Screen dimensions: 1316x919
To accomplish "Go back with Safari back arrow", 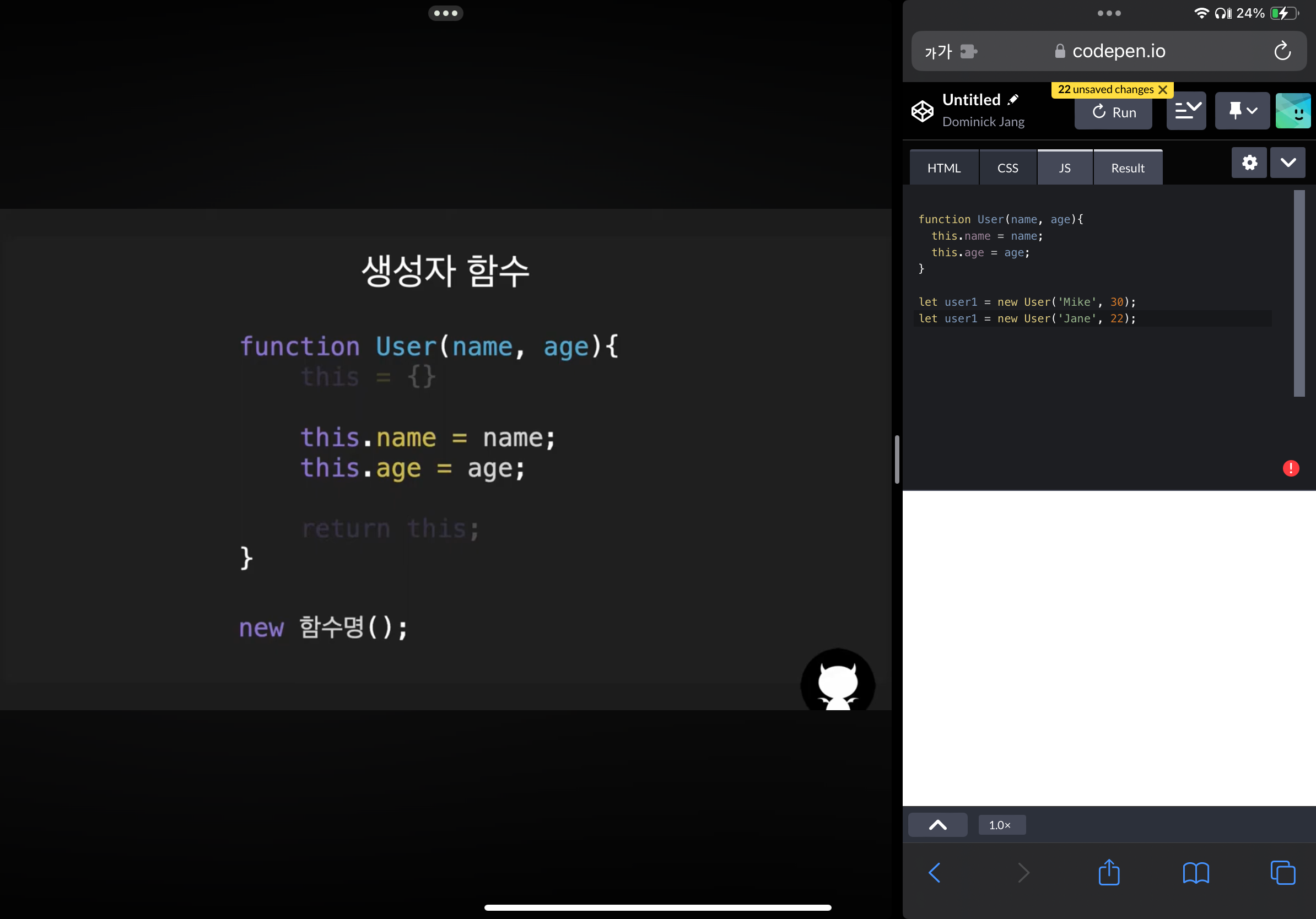I will coord(934,873).
